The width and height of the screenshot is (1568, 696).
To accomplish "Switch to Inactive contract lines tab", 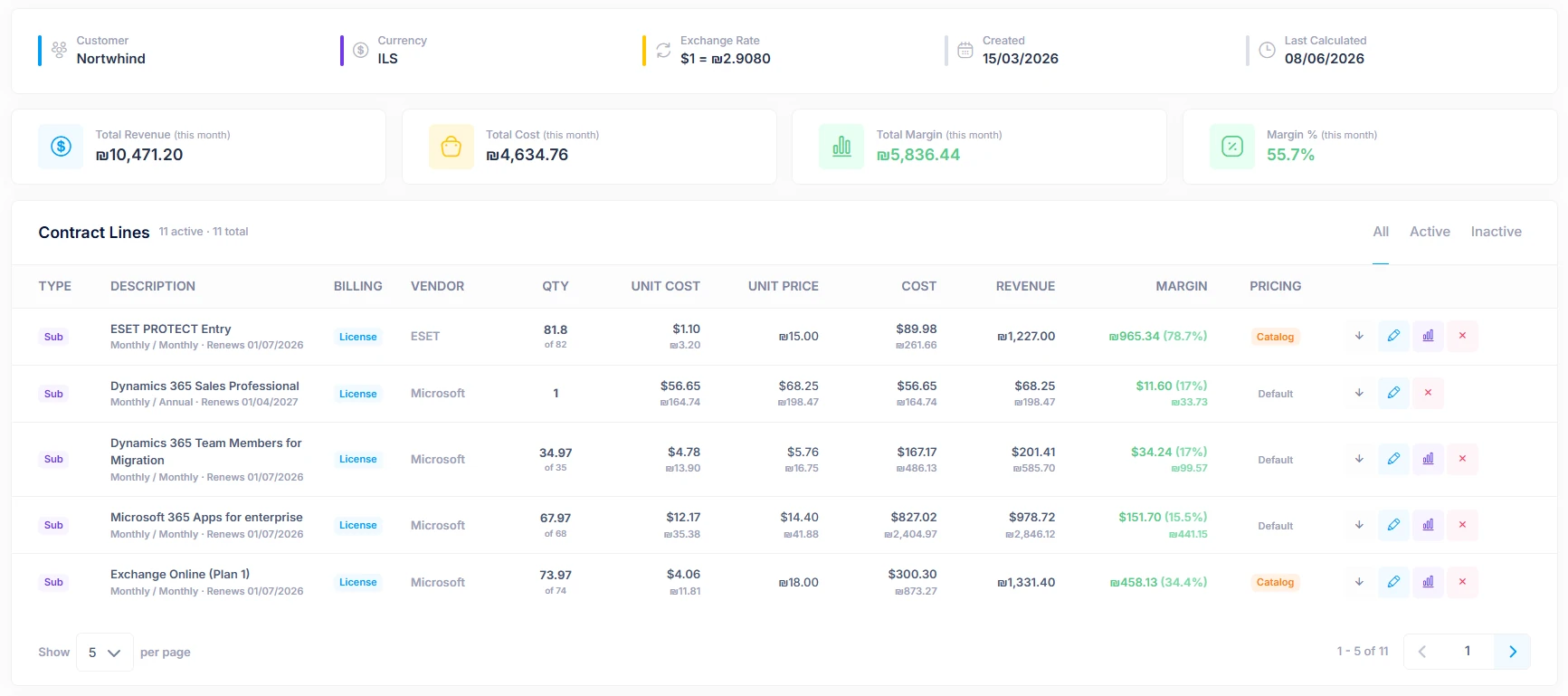I will point(1496,232).
